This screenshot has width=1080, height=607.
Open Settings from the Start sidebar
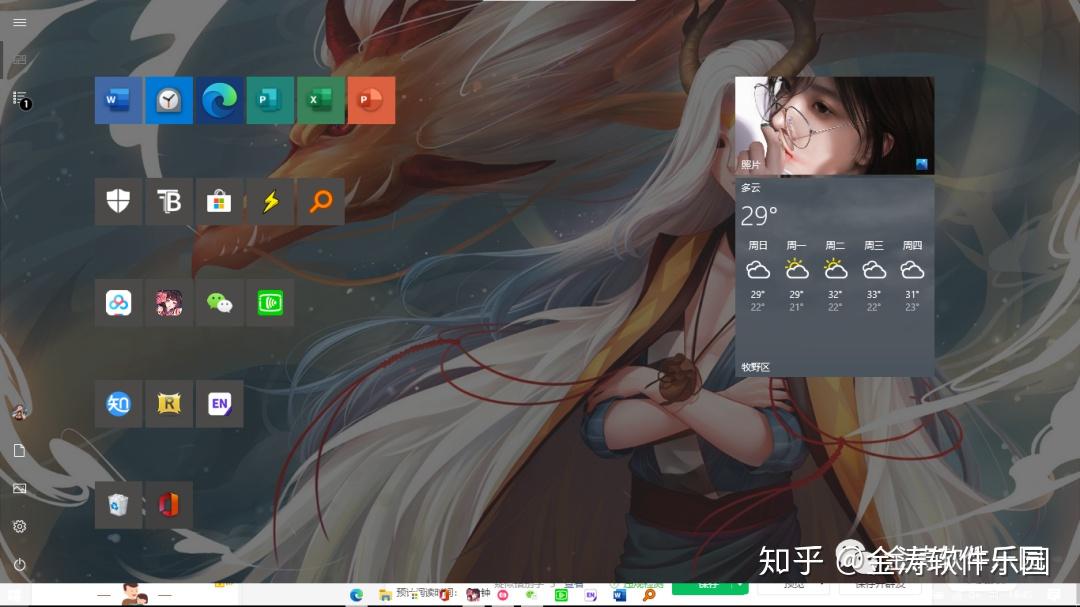(19, 526)
